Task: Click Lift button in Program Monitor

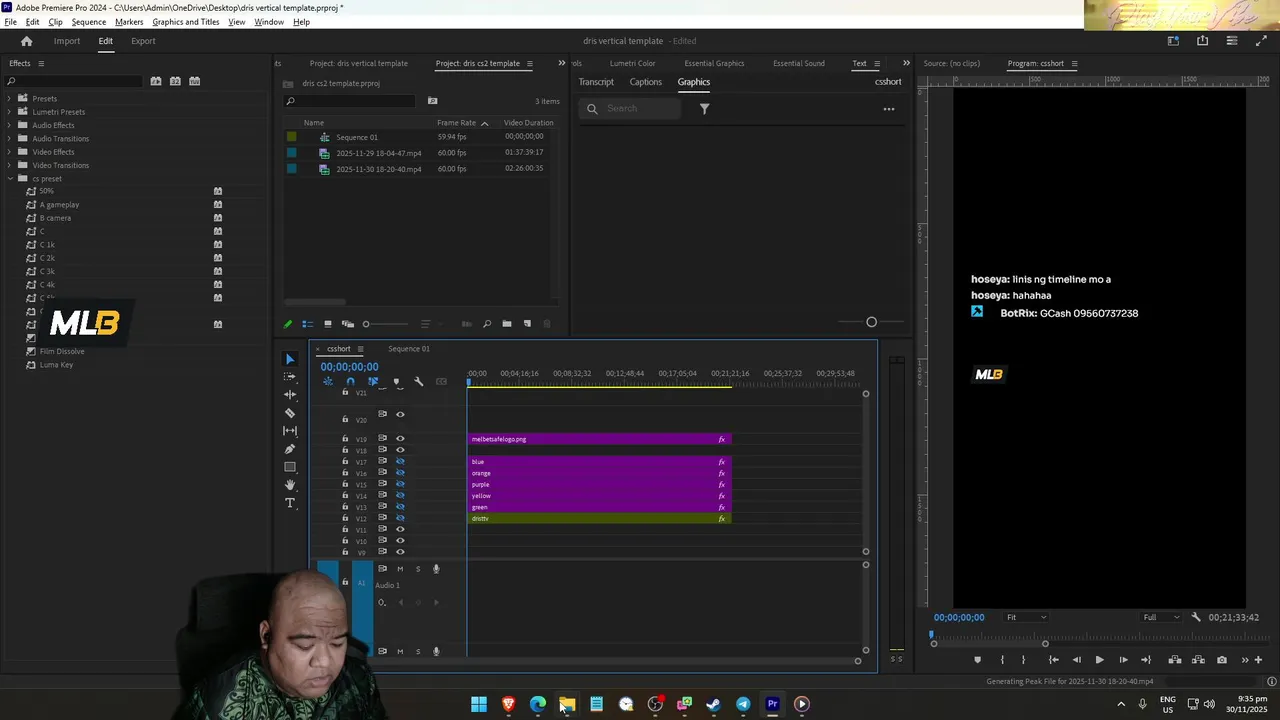Action: click(1175, 660)
